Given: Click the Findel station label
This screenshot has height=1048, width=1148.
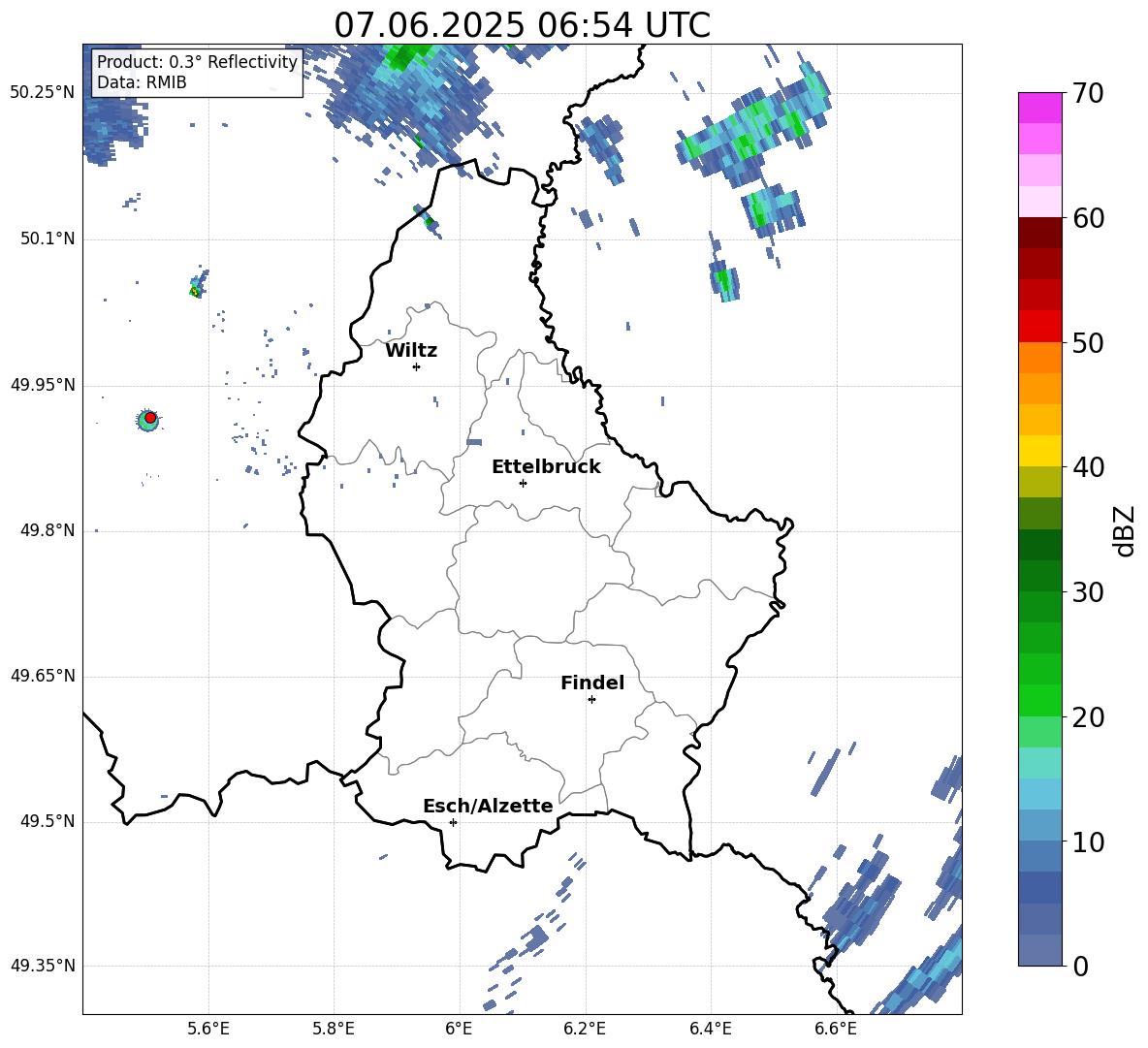Looking at the screenshot, I should click(592, 683).
